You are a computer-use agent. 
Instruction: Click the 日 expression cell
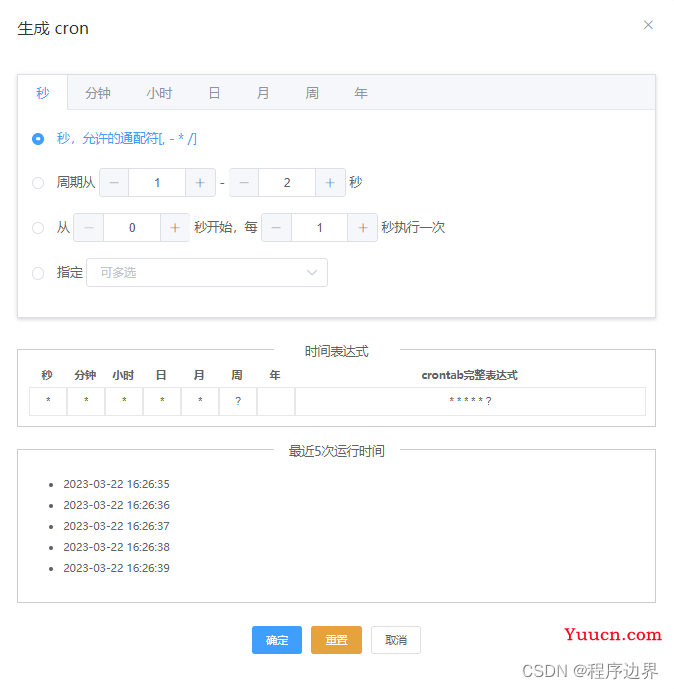[x=162, y=401]
